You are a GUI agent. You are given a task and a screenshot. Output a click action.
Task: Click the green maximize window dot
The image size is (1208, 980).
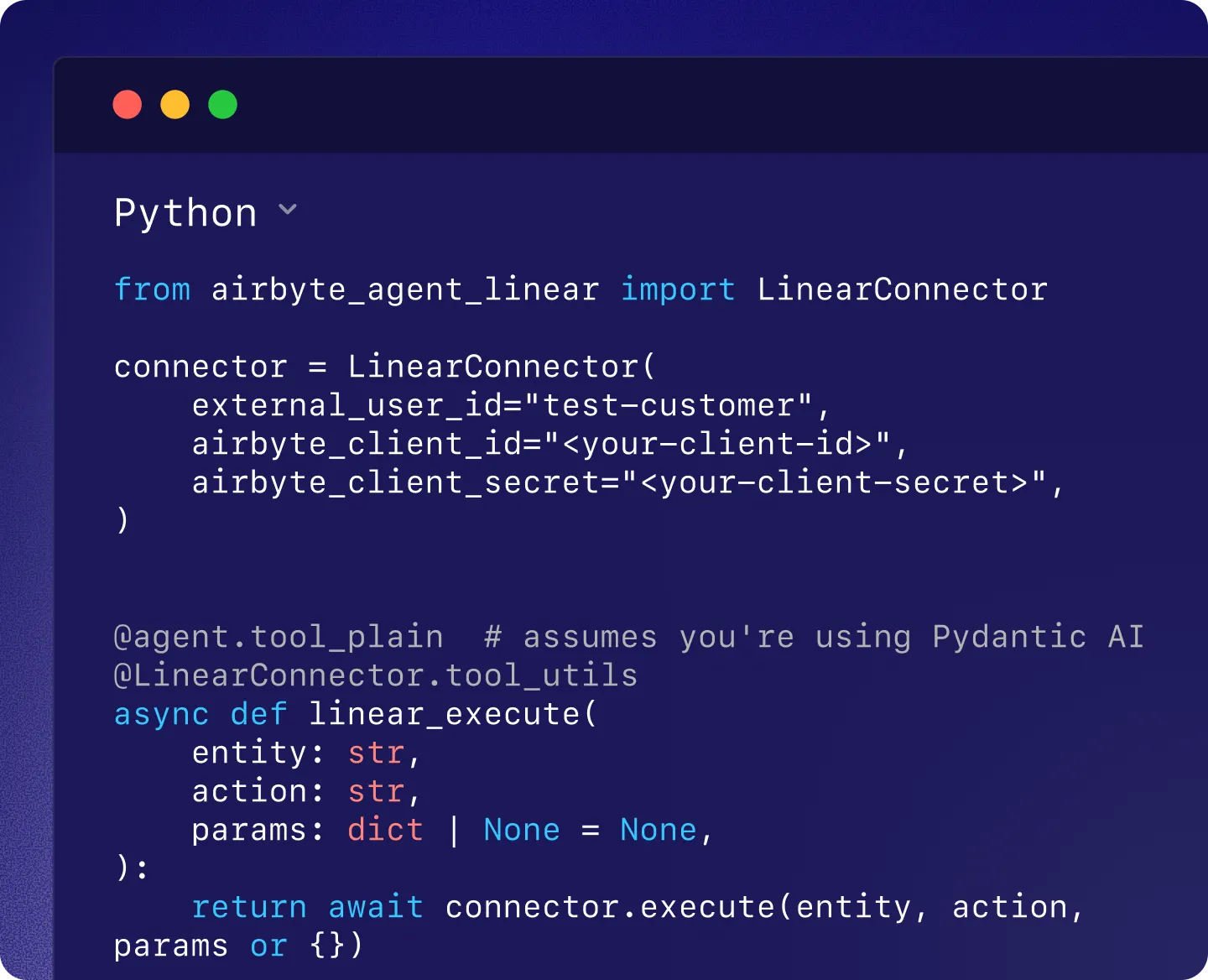point(223,105)
